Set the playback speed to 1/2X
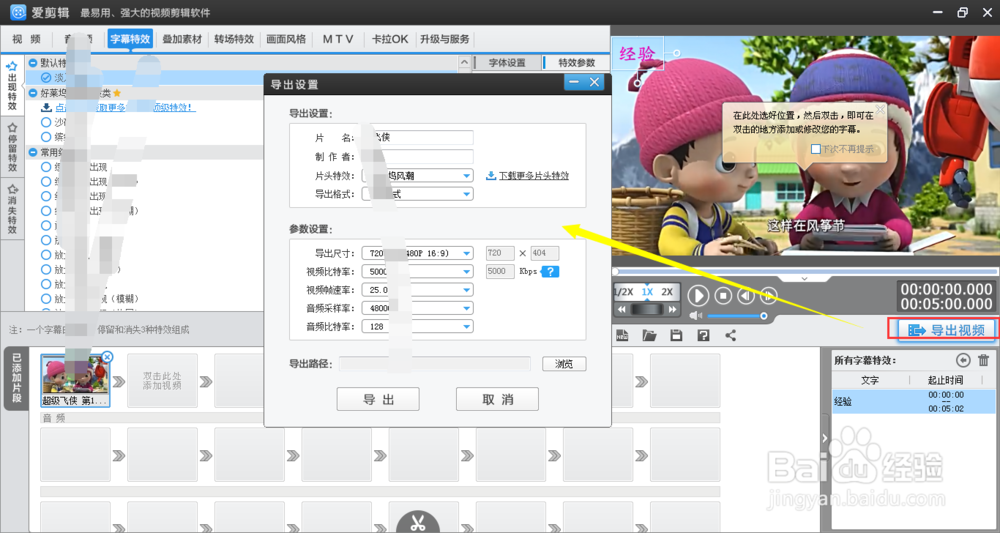 point(624,291)
